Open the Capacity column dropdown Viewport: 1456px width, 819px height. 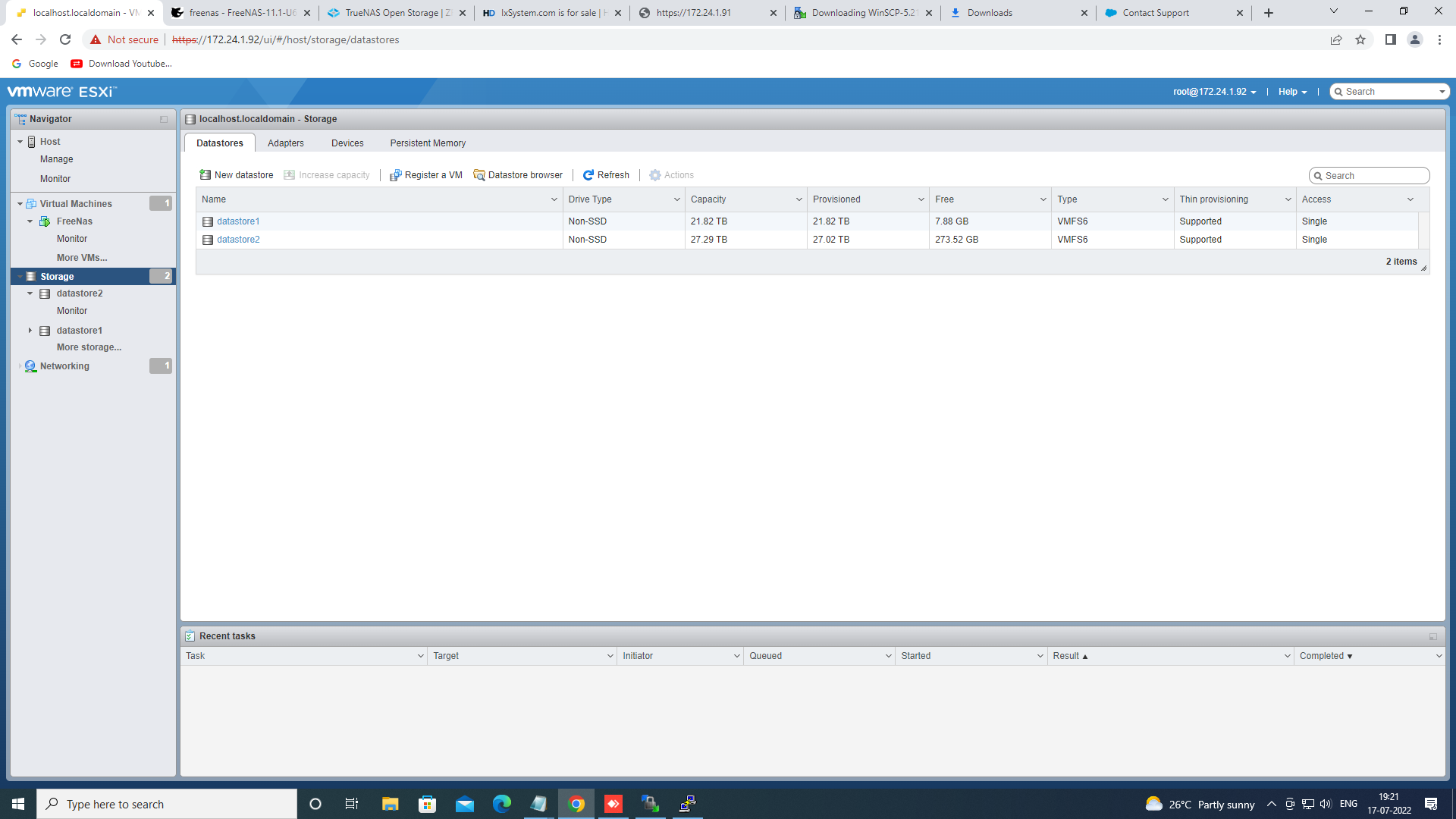pos(799,199)
